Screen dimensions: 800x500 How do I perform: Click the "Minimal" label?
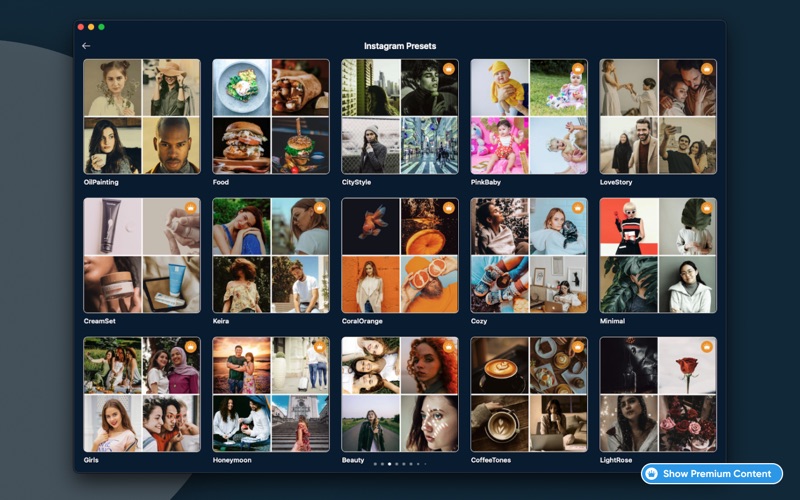pyautogui.click(x=612, y=321)
